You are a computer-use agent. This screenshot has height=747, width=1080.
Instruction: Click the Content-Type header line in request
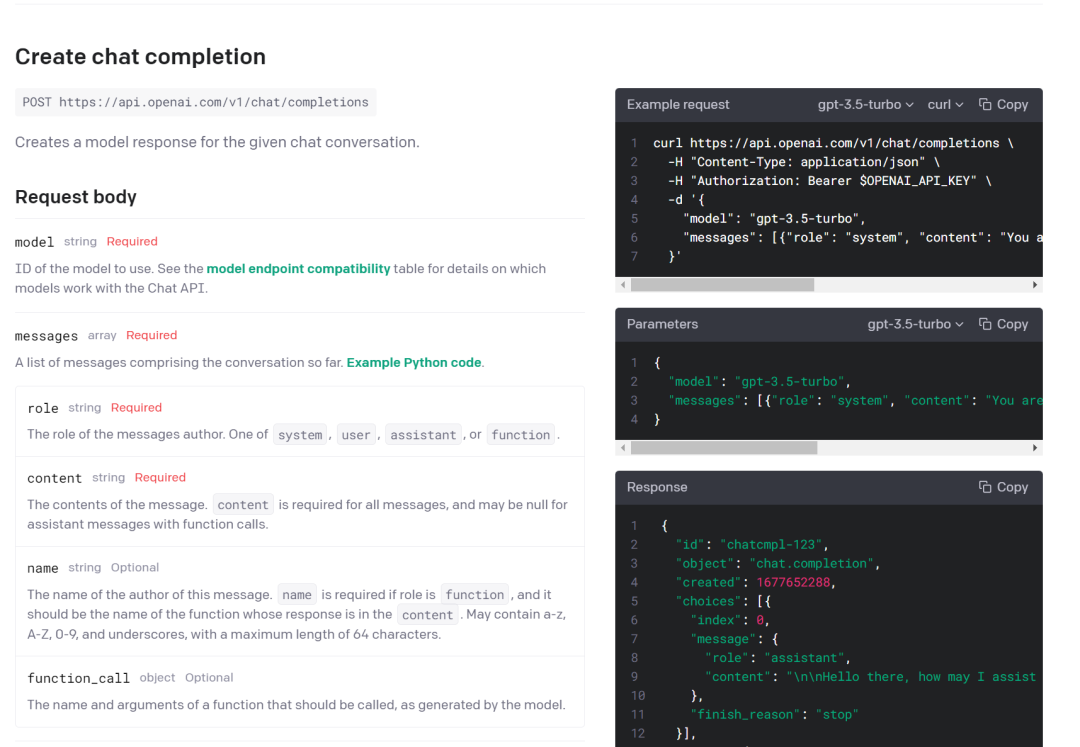coord(804,162)
